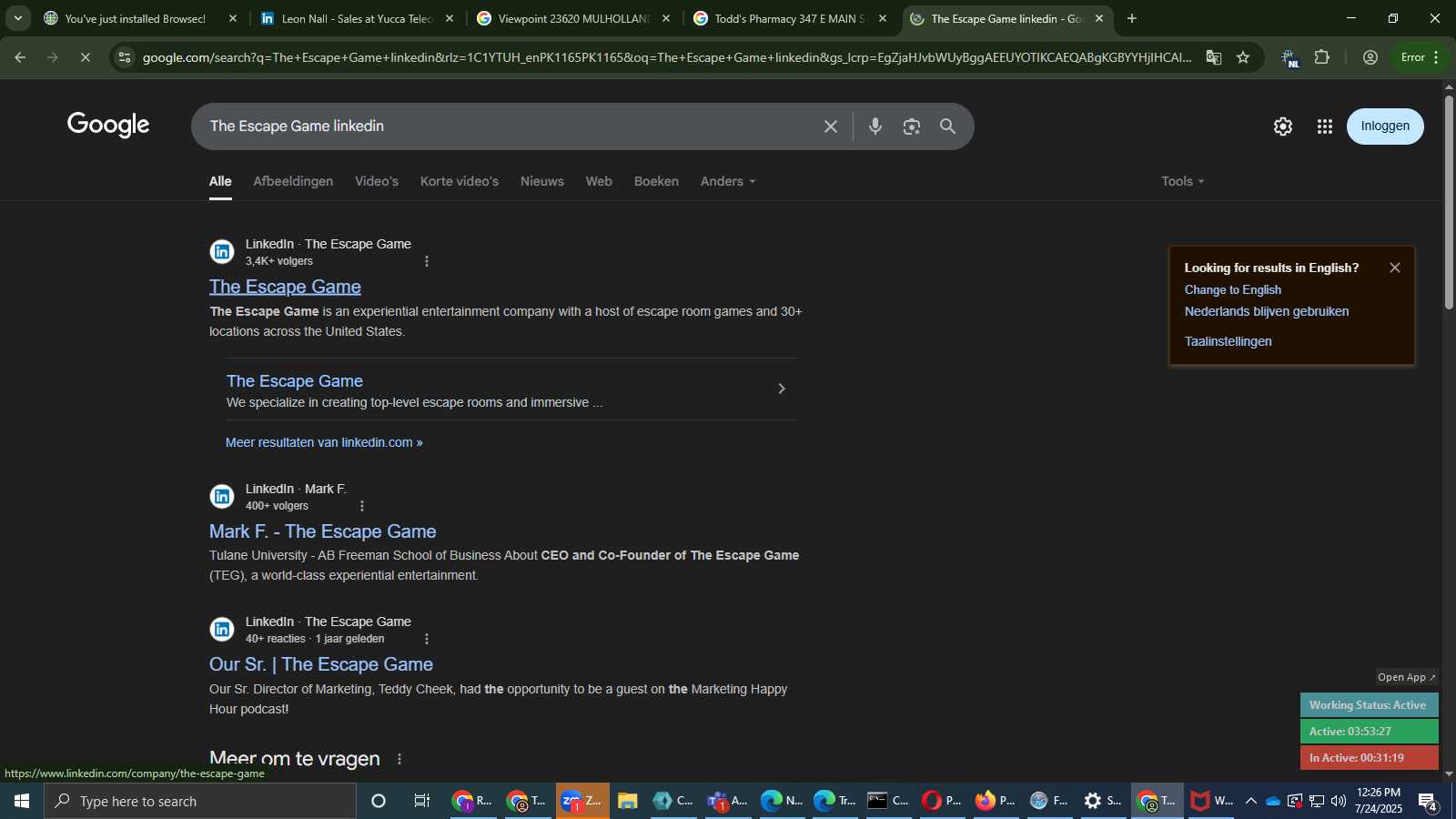Stop loading the page with the X button
The width and height of the screenshot is (1456, 819).
point(85,57)
